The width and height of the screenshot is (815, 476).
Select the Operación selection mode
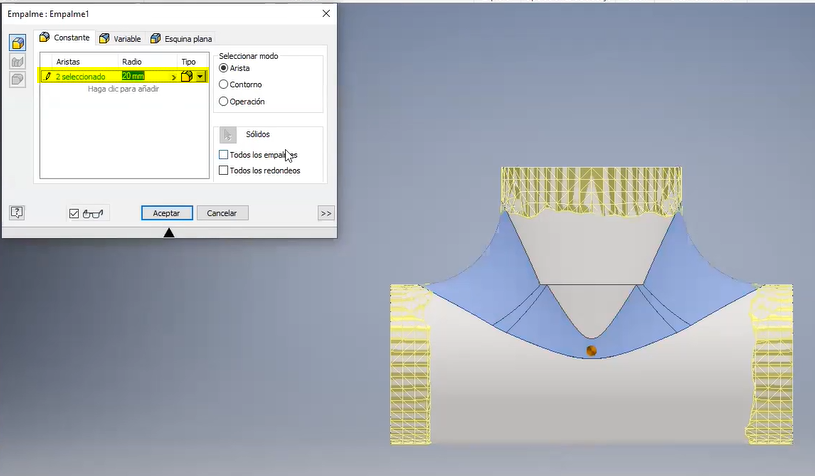(224, 101)
